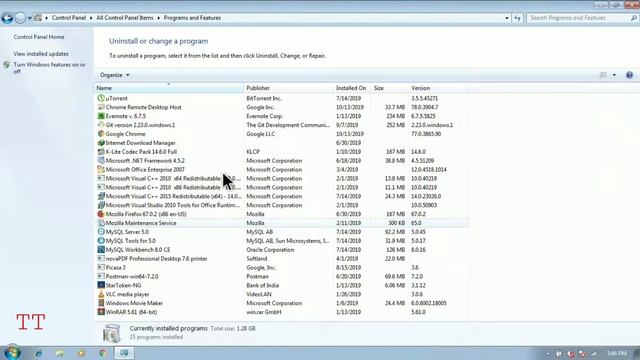Click the Microsoft .NET Framework 4.5.2 icon
Viewport: 640px width, 360px height.
coord(101,160)
